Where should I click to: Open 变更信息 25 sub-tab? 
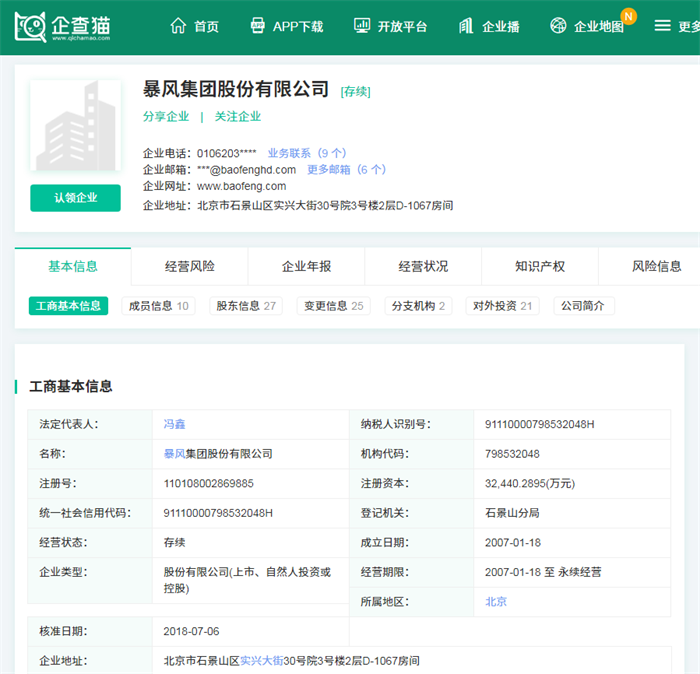tap(333, 306)
